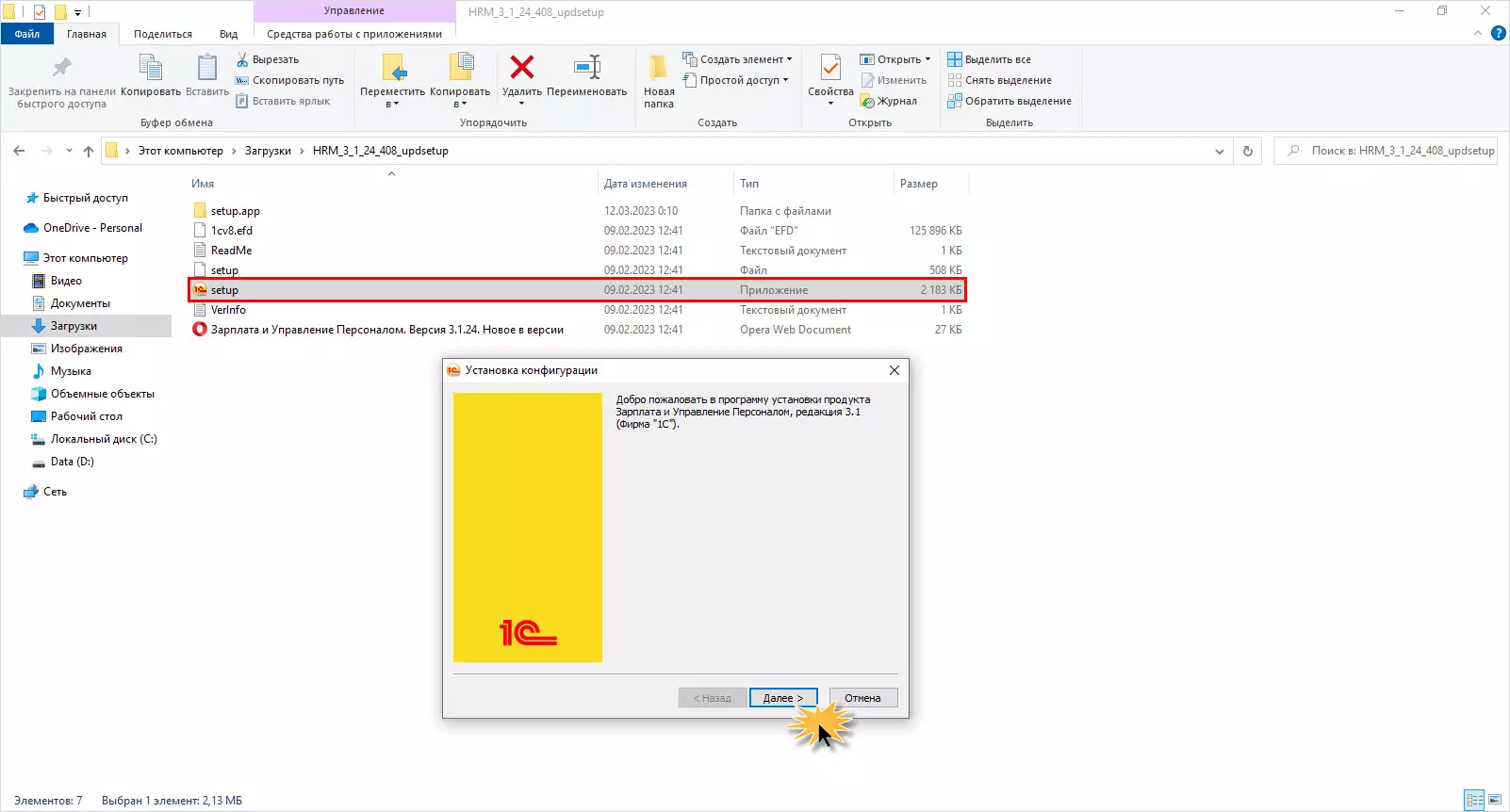Open Data (D:) drive in the sidebar
Screen dimensions: 1510x812
tap(73, 462)
